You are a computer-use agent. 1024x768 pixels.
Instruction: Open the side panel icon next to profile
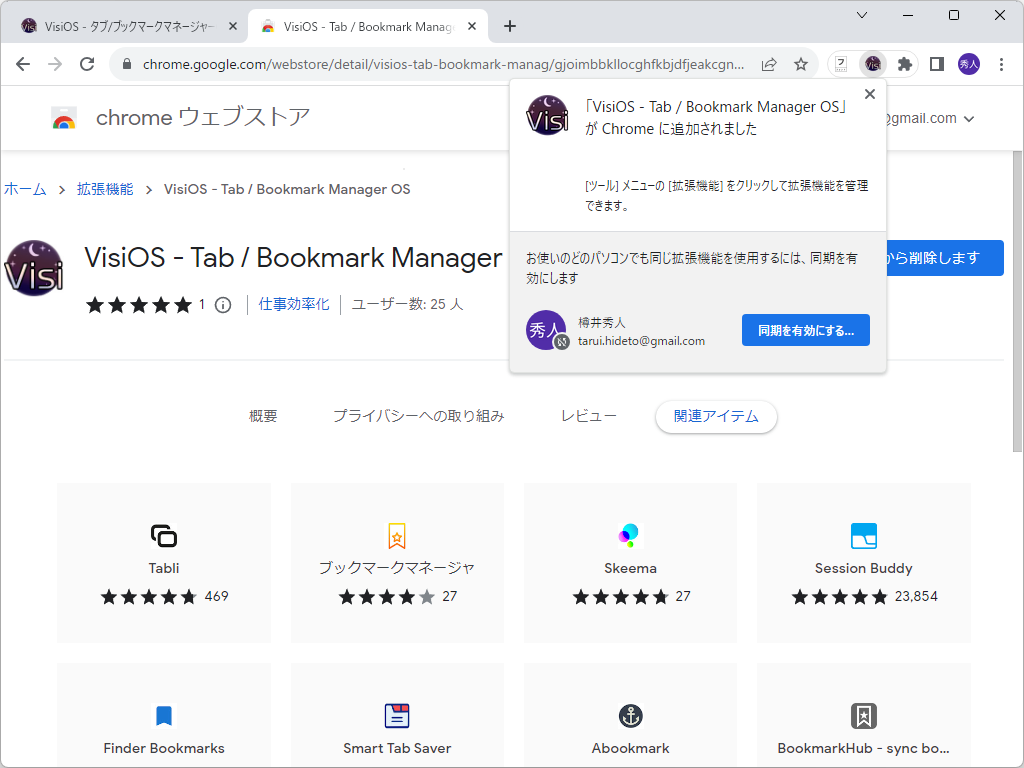point(936,63)
